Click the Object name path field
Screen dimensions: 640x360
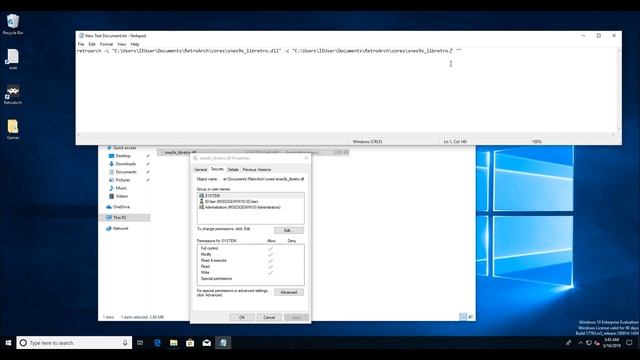coord(263,179)
